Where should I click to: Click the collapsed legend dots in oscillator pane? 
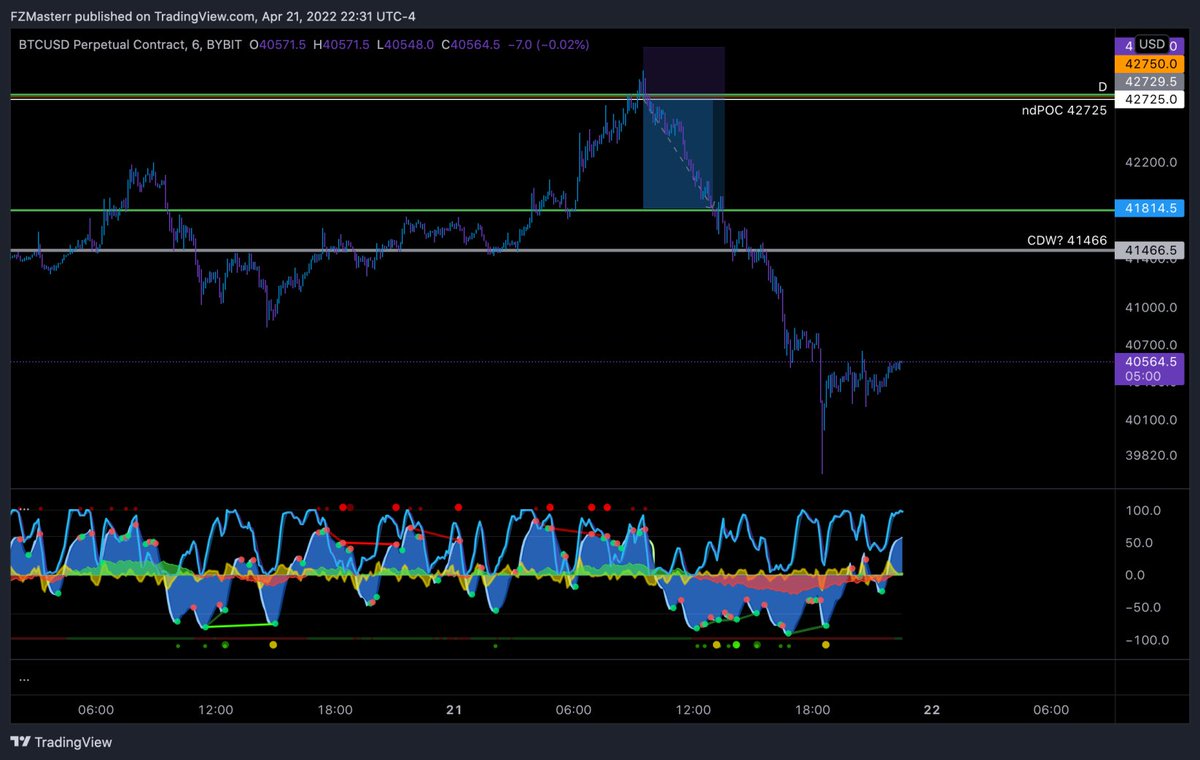[24, 509]
